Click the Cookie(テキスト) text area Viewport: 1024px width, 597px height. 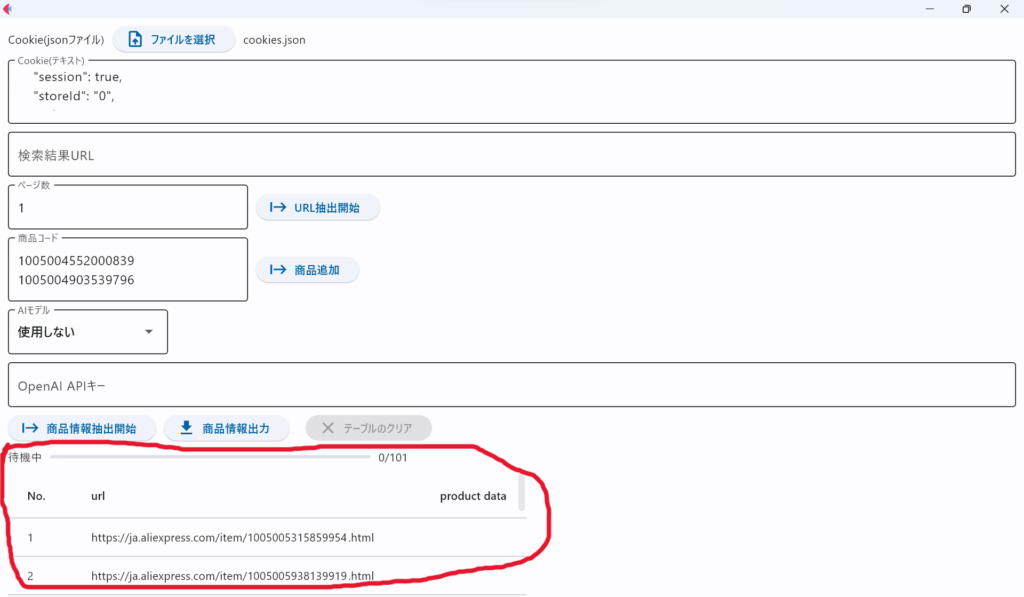click(x=512, y=92)
